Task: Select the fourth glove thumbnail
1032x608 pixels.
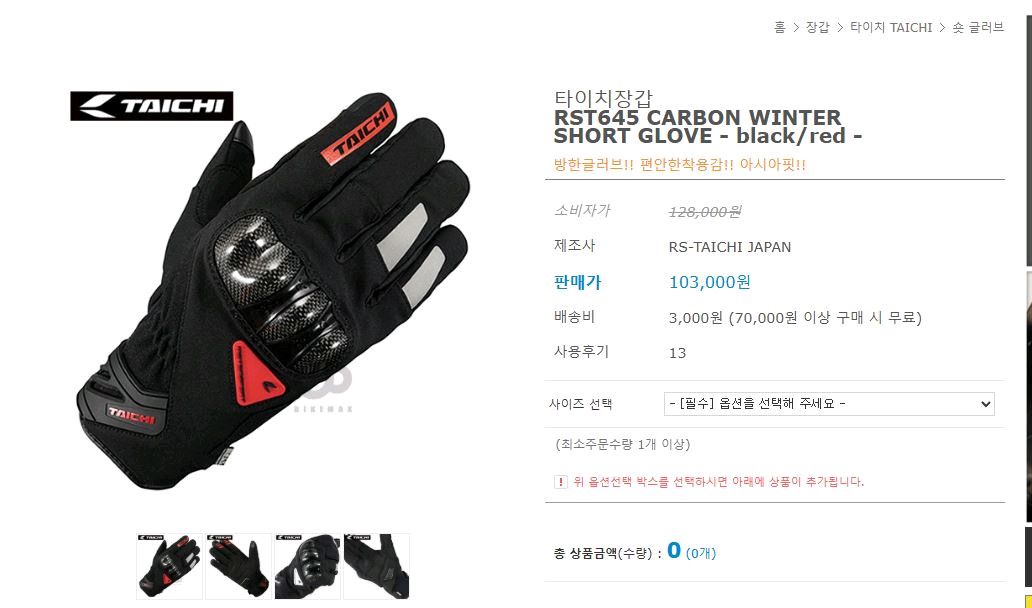Action: click(x=376, y=566)
